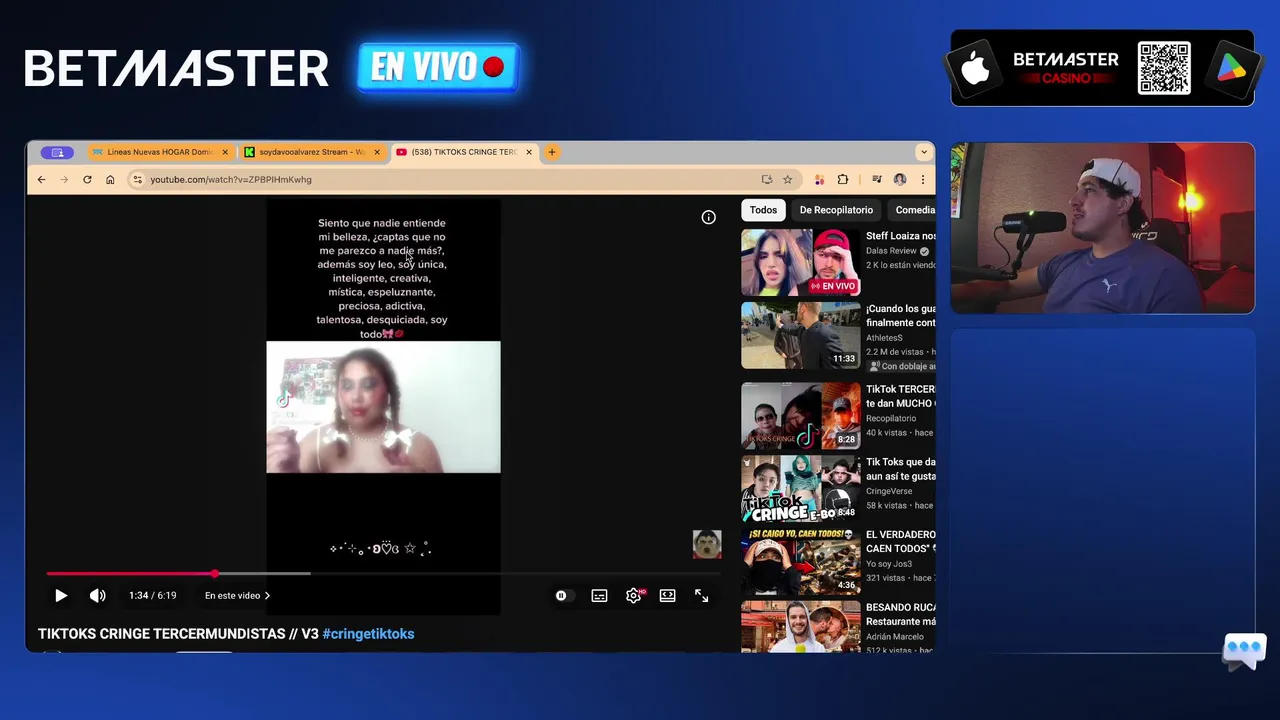Close the 'soydavooalvarez Stream' tab

click(377, 152)
